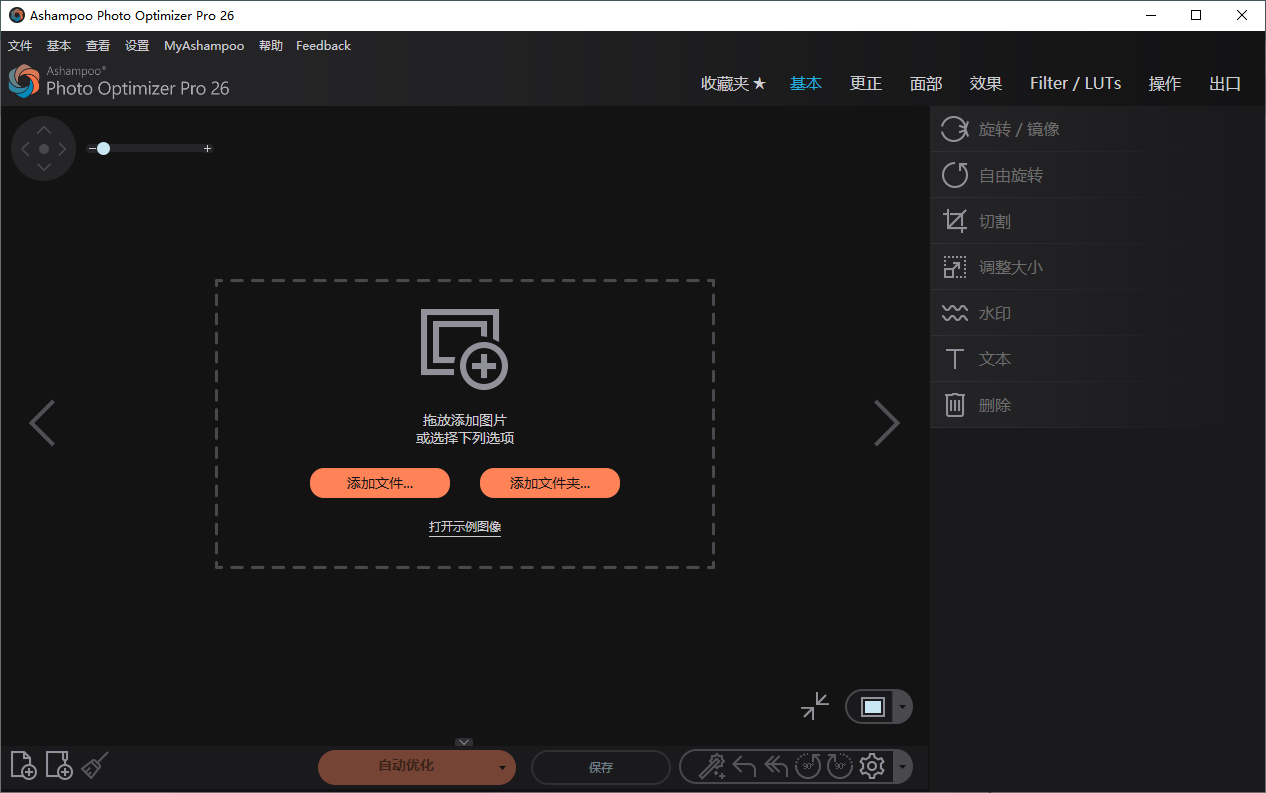Viewport: 1266px width, 793px height.
Task: Open the settings gear in bottom toolbar
Action: coord(872,765)
